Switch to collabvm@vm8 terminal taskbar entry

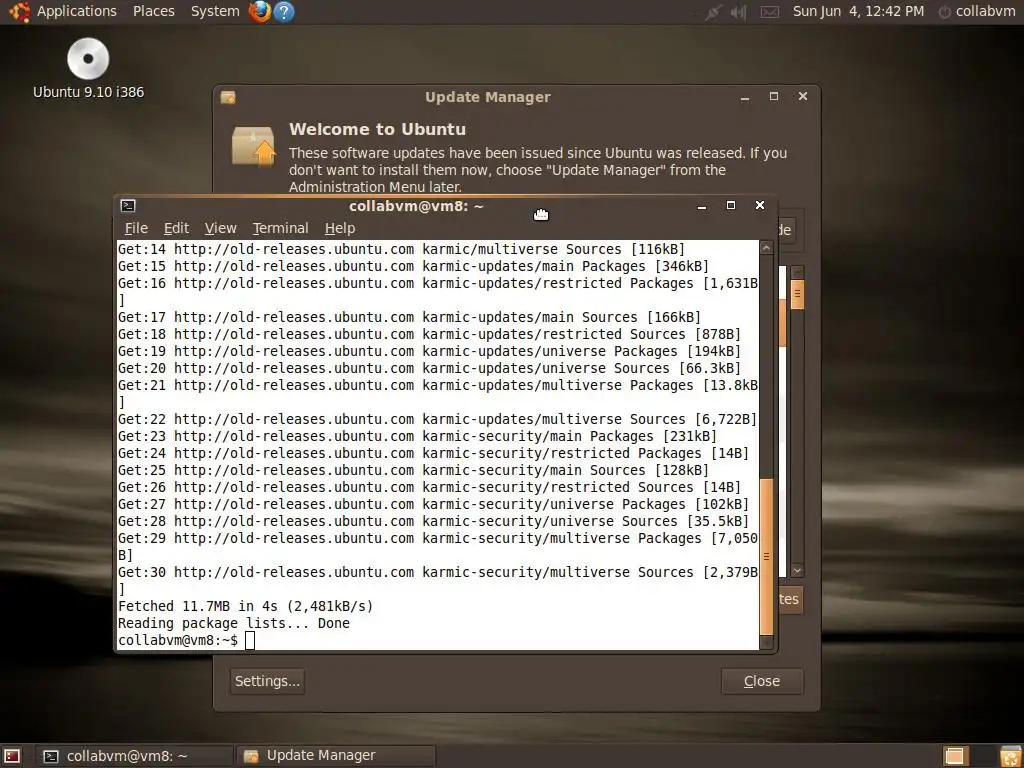pos(134,756)
